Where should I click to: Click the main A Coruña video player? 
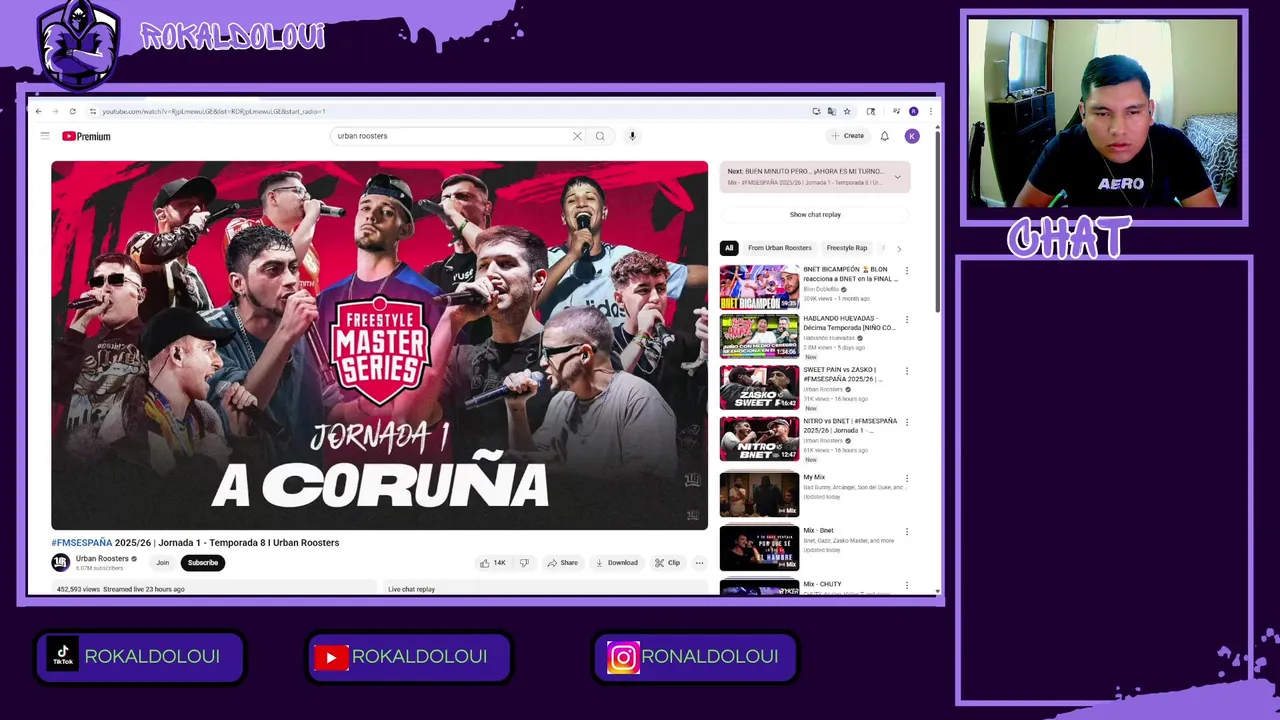pos(380,345)
